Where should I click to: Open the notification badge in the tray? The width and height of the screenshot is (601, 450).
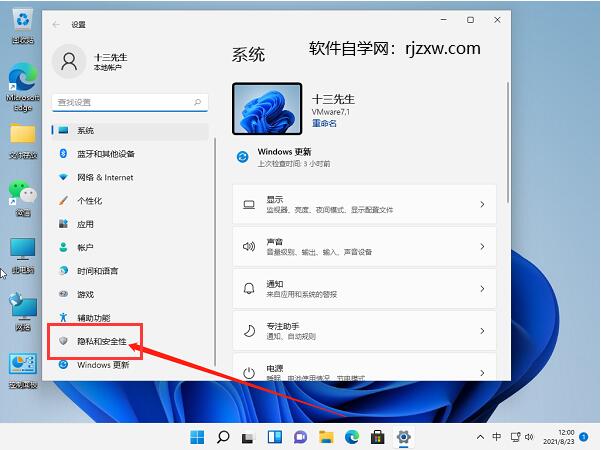tap(584, 437)
